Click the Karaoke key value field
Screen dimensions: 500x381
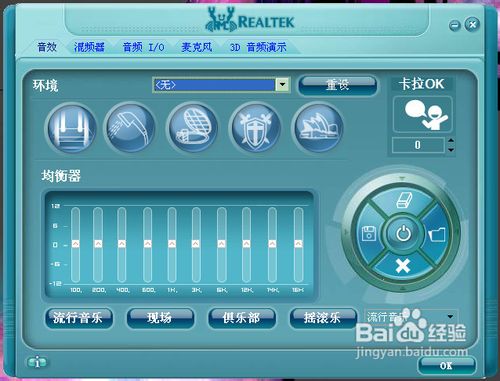(x=418, y=145)
